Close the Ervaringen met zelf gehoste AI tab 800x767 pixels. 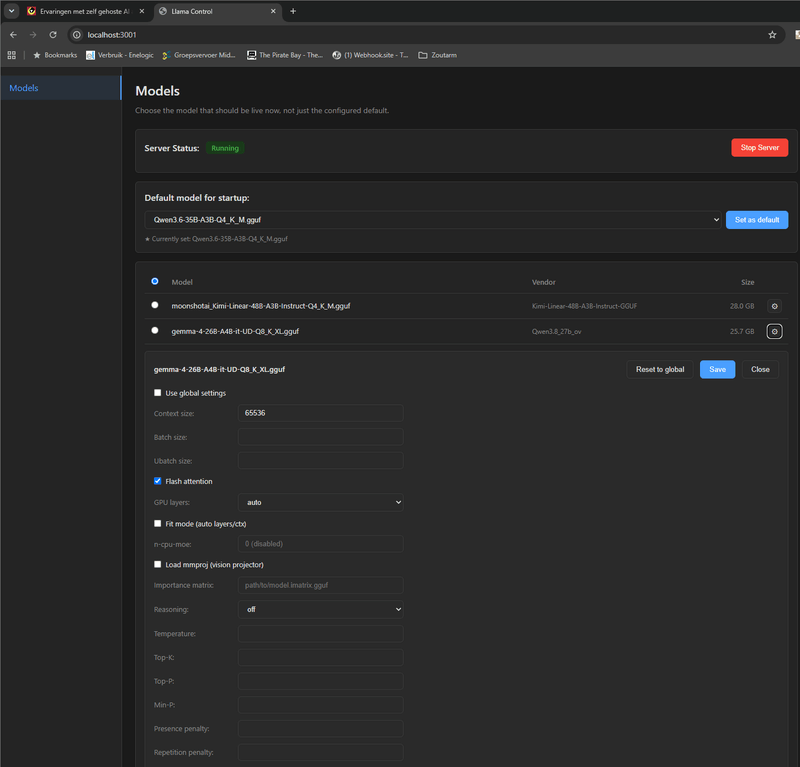click(x=142, y=11)
